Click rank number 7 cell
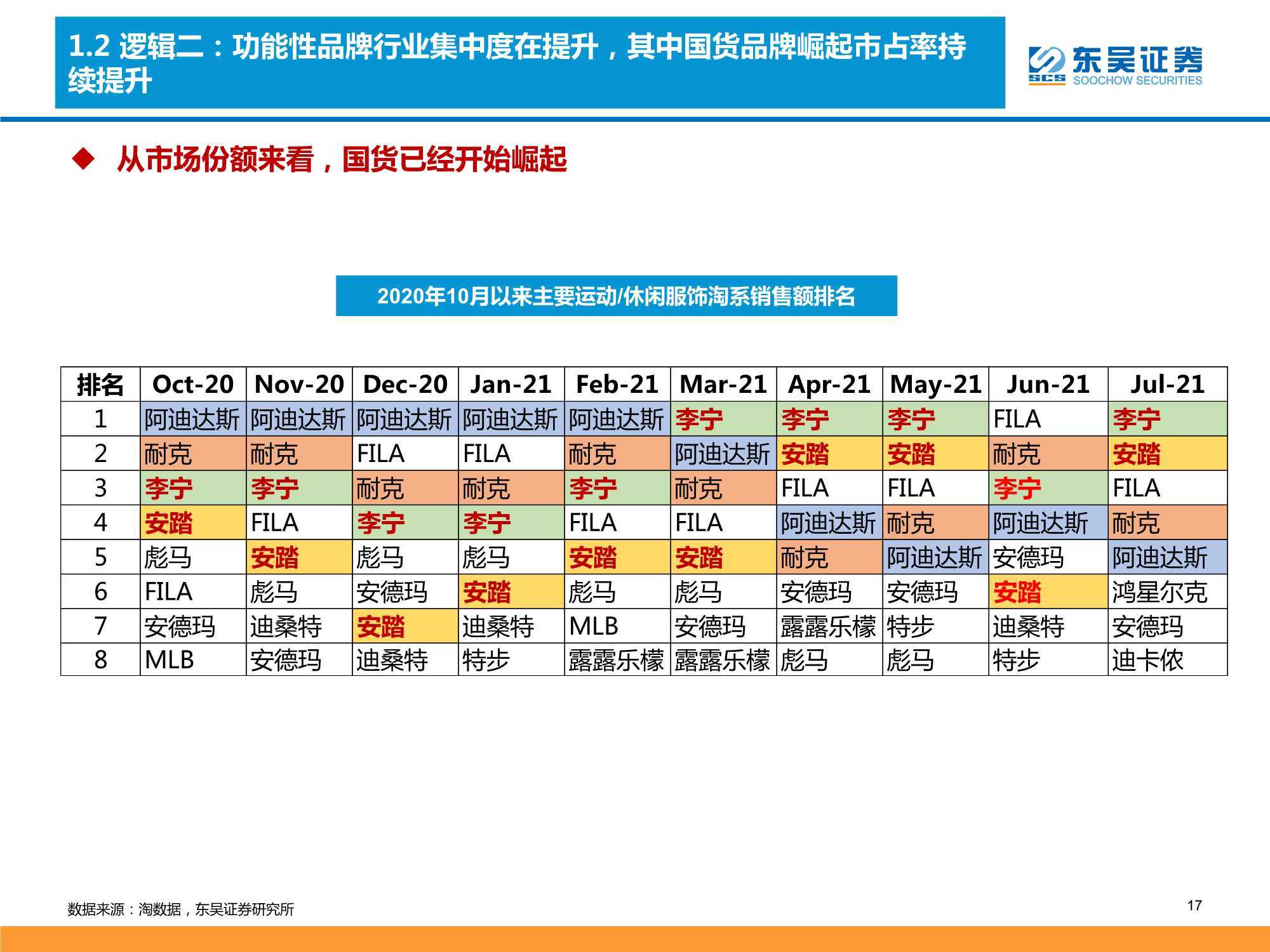Screen dimensions: 1270x952 [x=100, y=626]
